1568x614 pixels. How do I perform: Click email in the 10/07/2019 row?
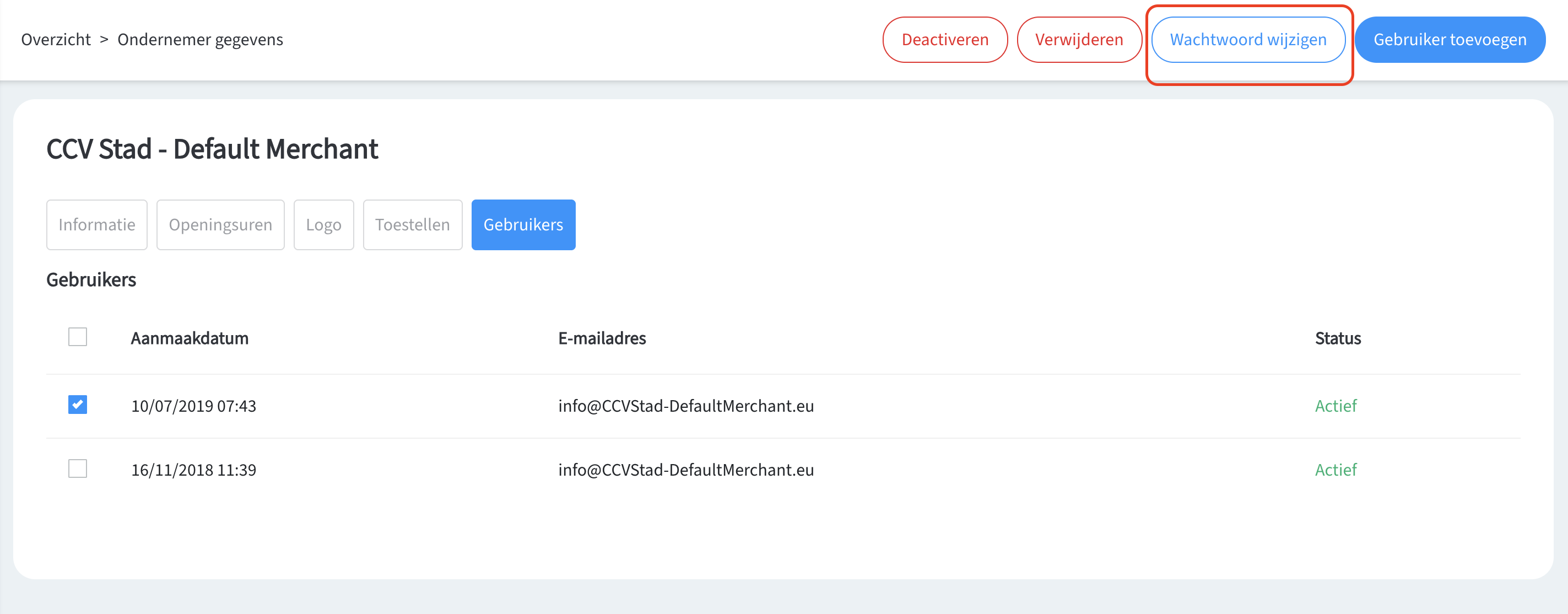point(685,406)
